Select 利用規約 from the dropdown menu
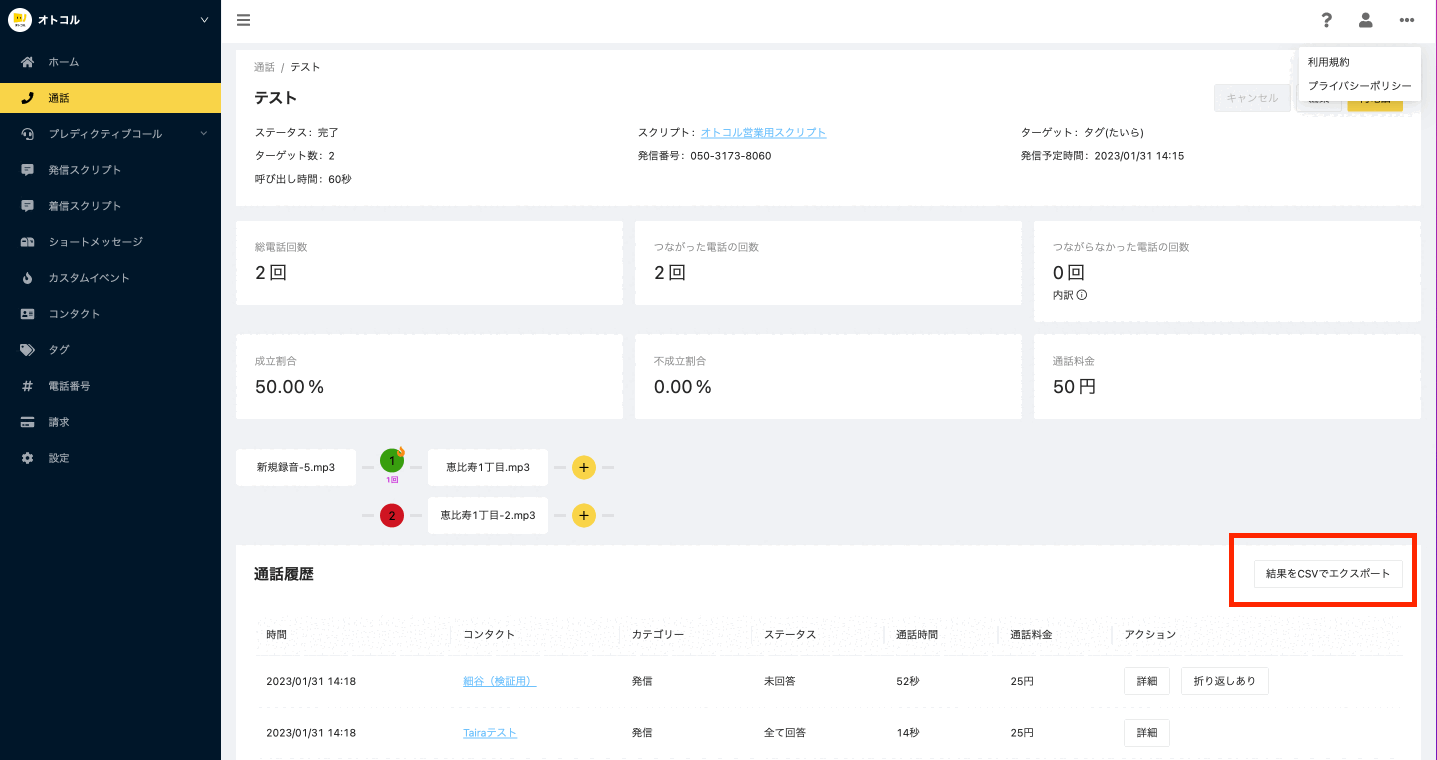This screenshot has width=1437, height=760. (1329, 62)
